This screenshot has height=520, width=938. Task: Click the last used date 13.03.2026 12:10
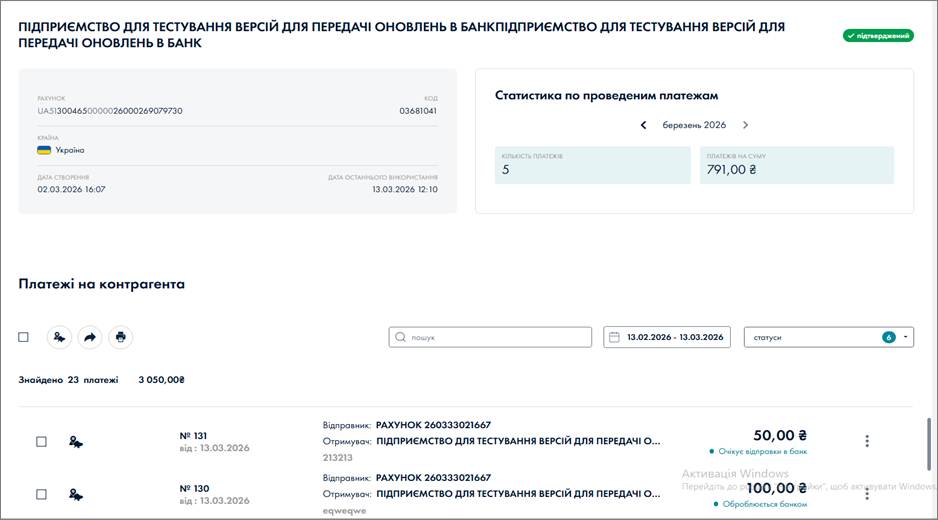coord(405,189)
